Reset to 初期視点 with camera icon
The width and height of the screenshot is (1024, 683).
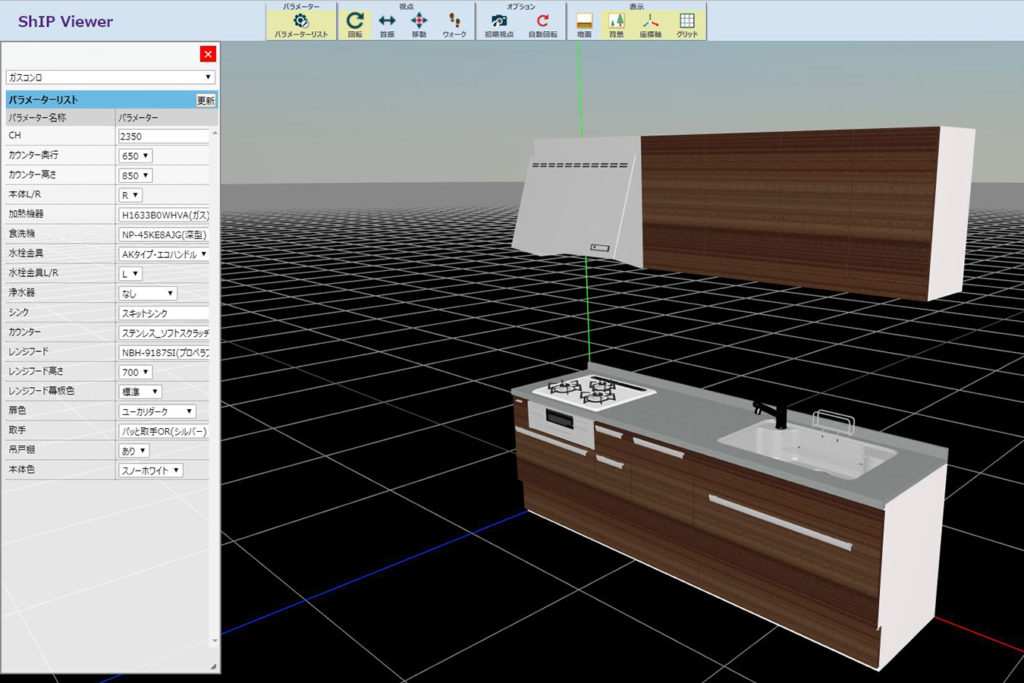[x=499, y=25]
